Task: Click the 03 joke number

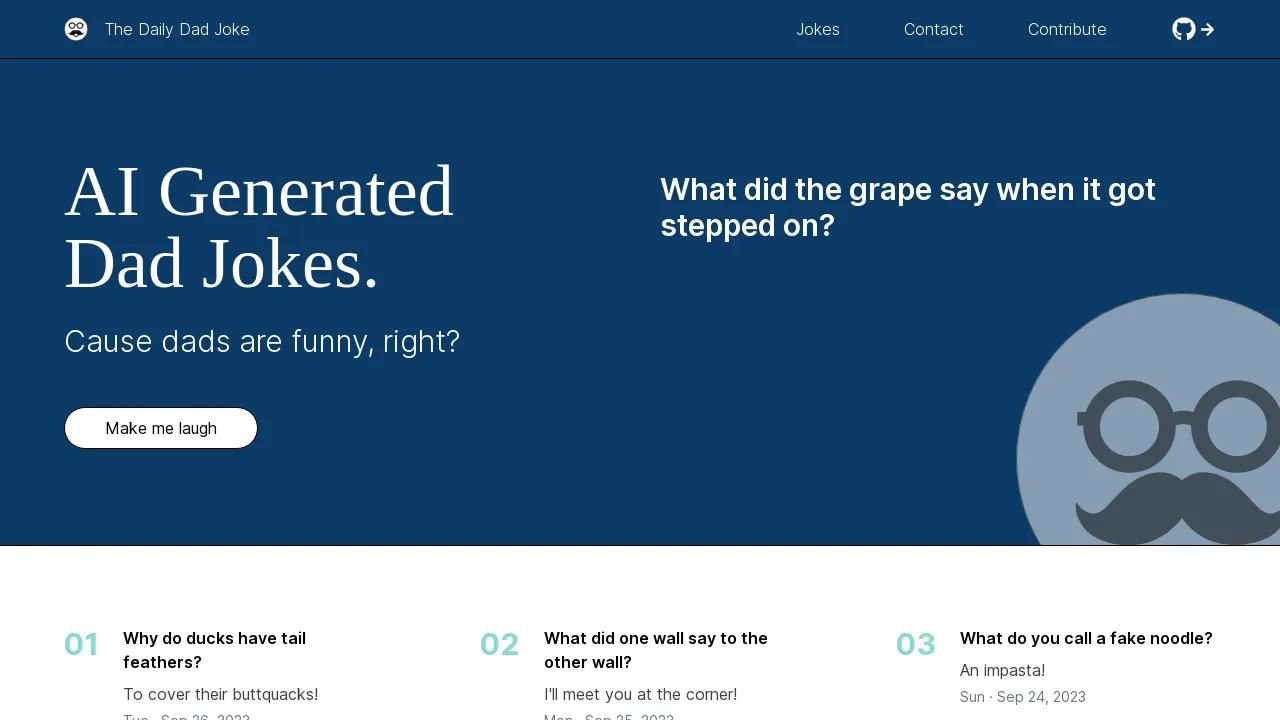Action: (x=915, y=645)
